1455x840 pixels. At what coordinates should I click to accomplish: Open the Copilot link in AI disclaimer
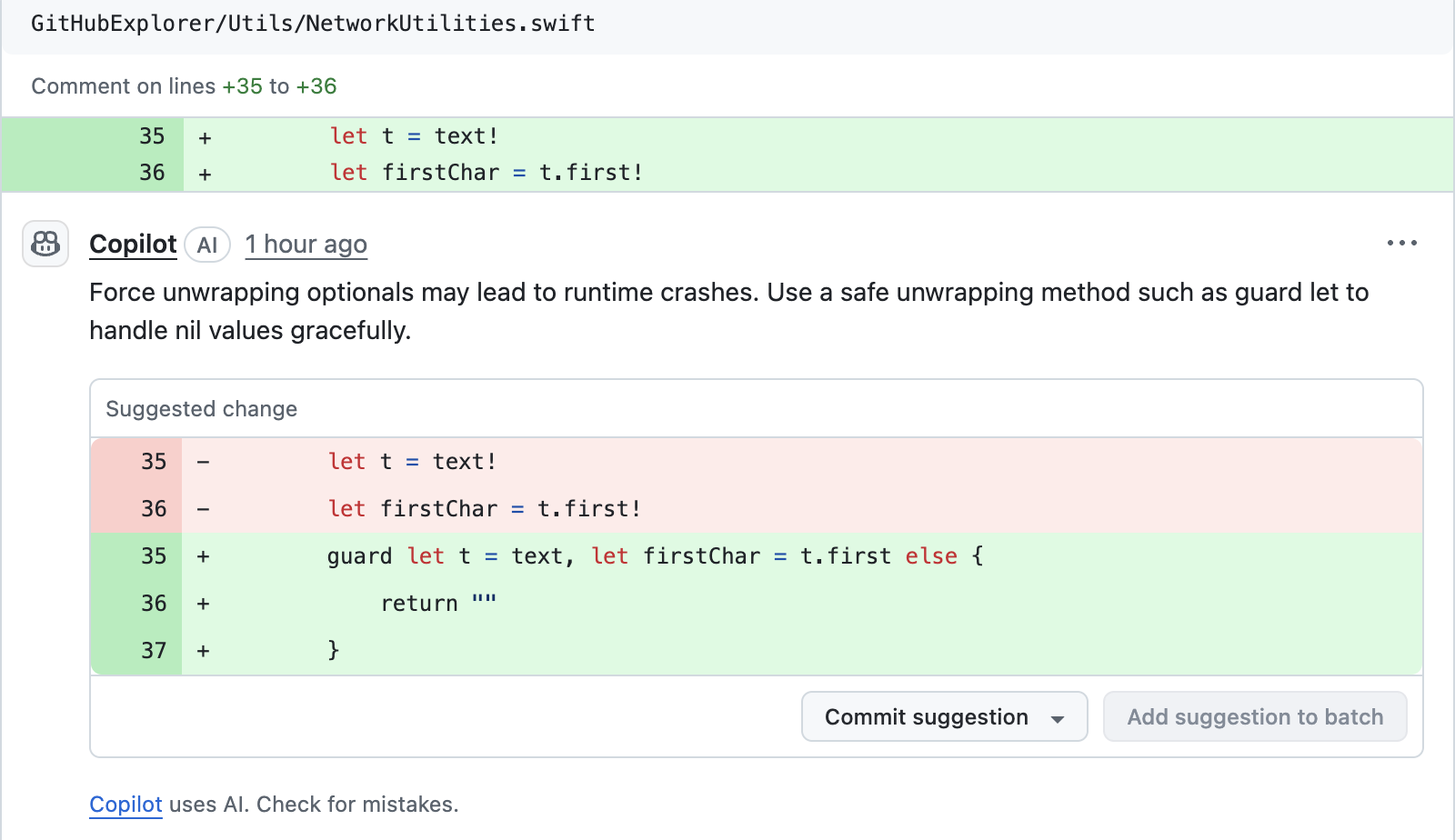[125, 805]
